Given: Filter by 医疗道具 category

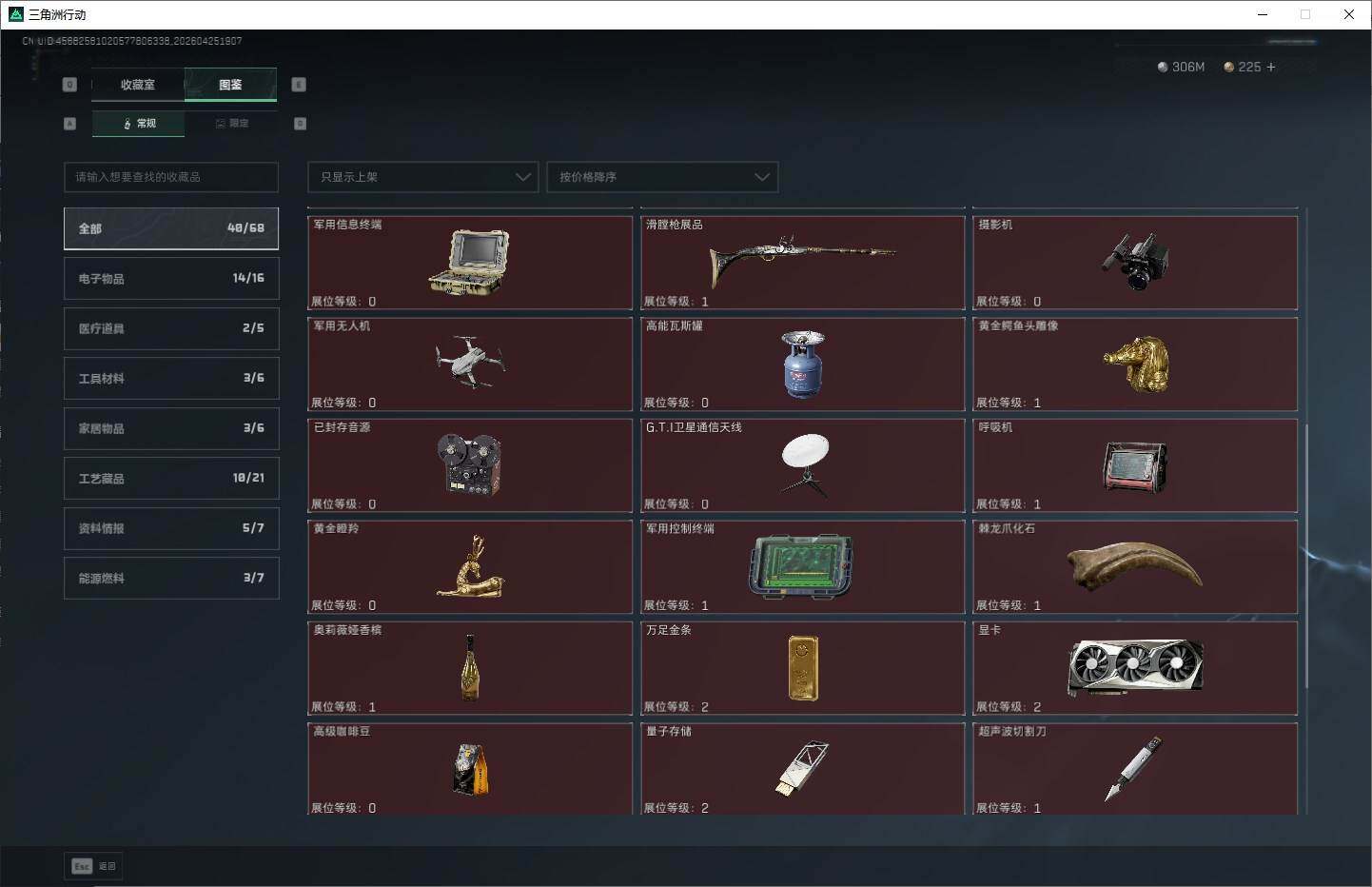Looking at the screenshot, I should 171,328.
